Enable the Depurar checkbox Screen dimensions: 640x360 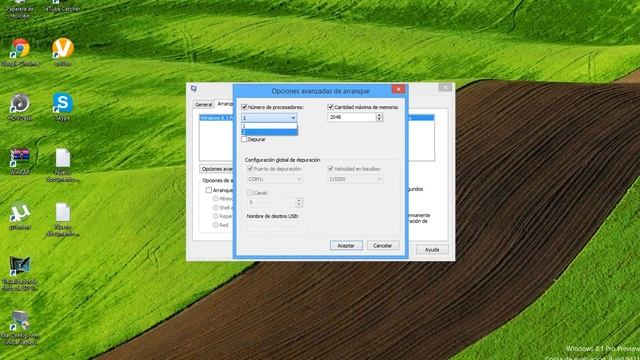244,139
